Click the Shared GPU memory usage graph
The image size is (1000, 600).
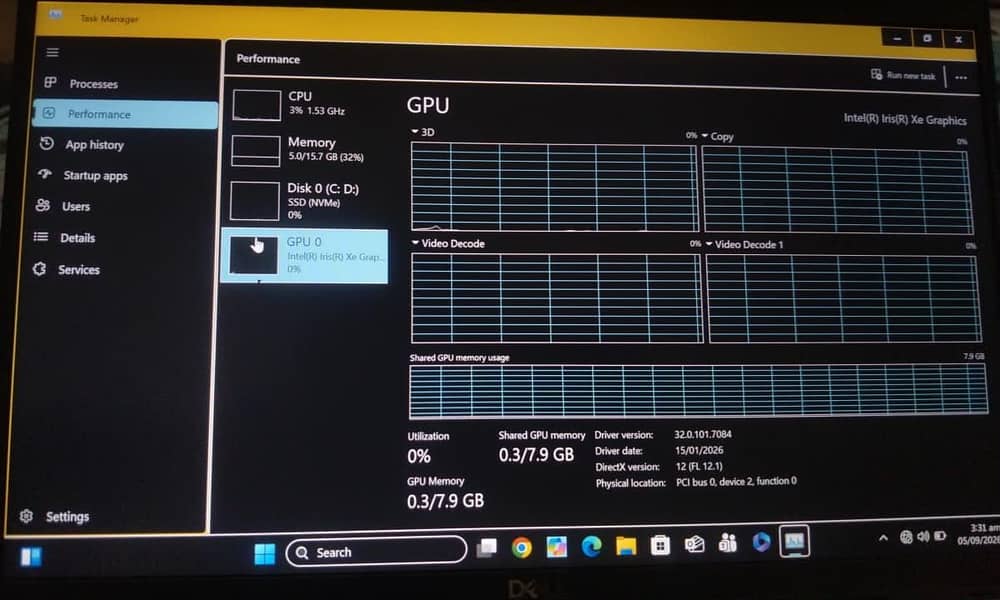point(698,390)
